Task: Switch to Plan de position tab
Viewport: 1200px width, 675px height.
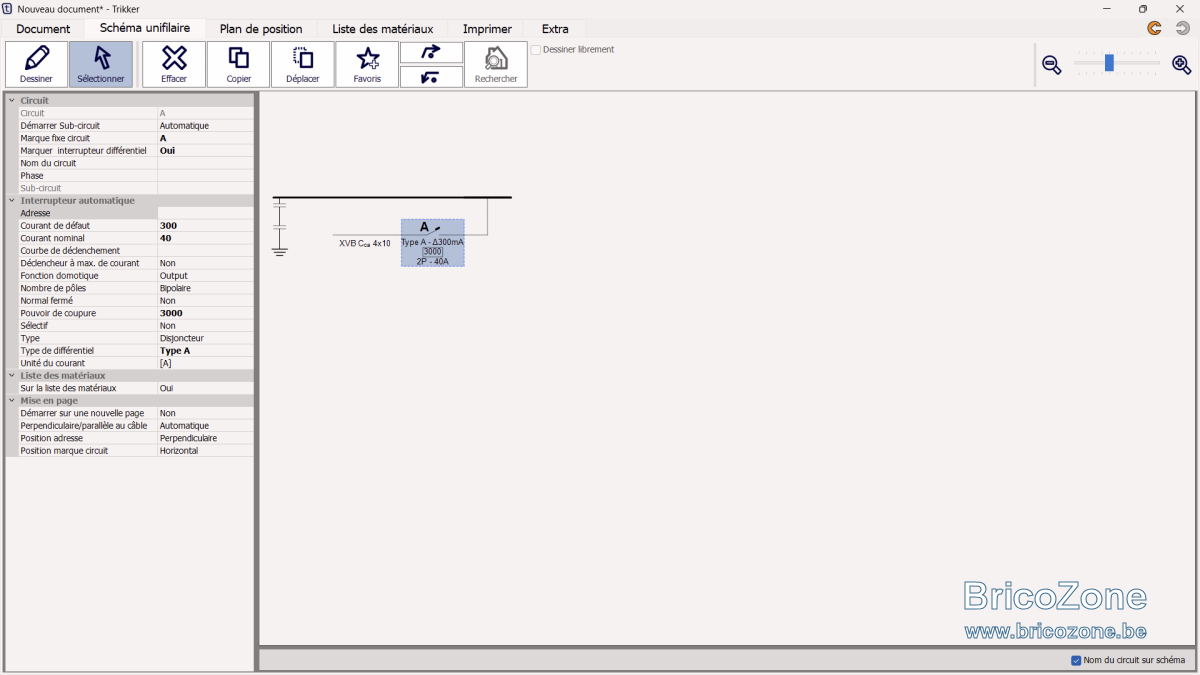Action: pyautogui.click(x=261, y=29)
